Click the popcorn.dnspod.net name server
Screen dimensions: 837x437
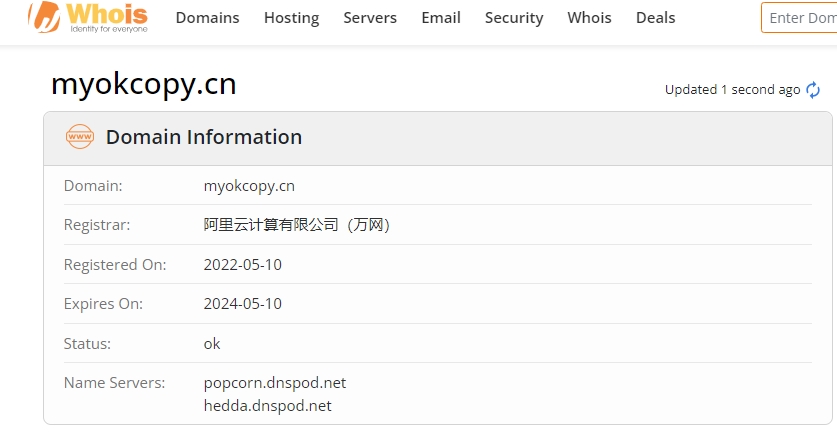click(275, 383)
